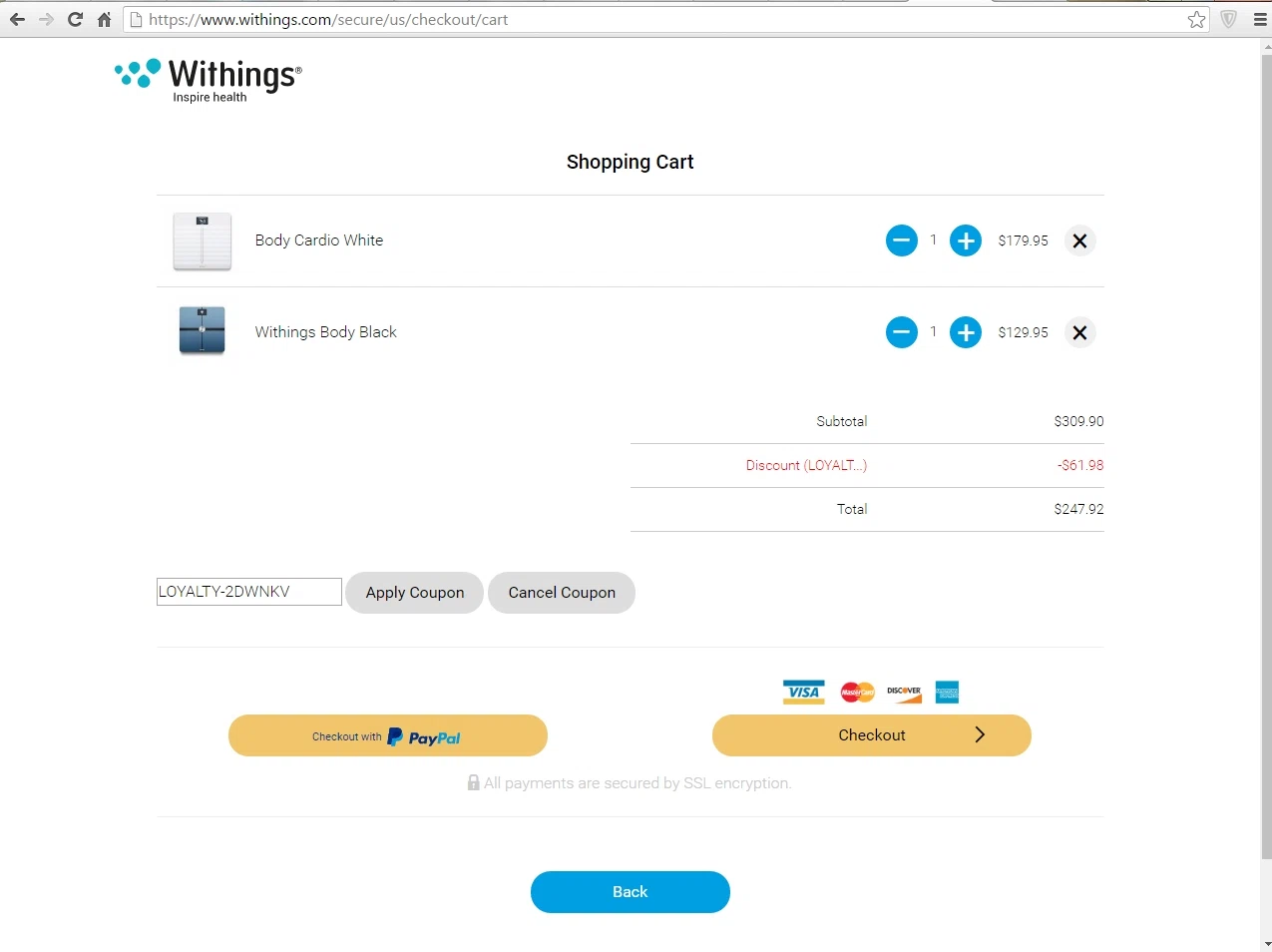Screen dimensions: 1272x952
Task: Click the discount amount -$61.98
Action: click(x=1080, y=465)
